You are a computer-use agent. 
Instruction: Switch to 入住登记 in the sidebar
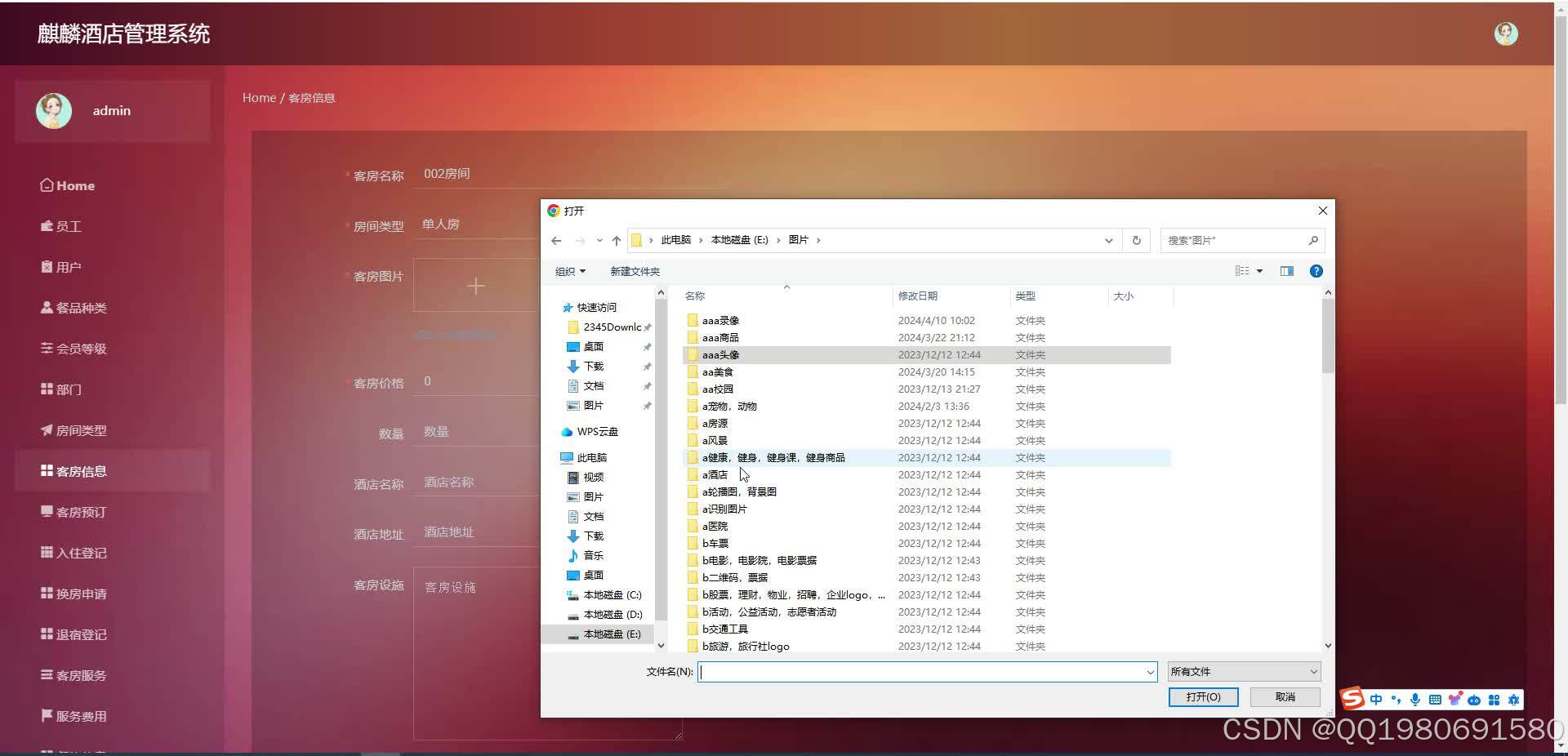(x=80, y=553)
